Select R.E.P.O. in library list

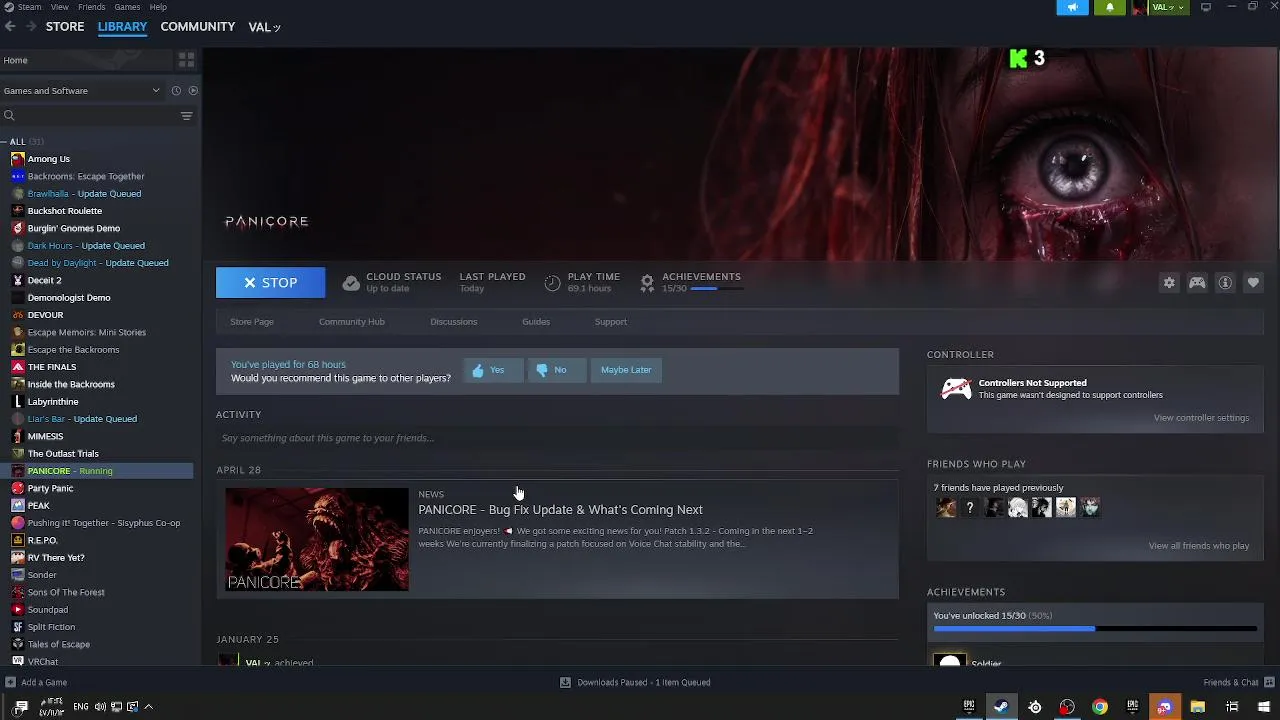(x=42, y=540)
